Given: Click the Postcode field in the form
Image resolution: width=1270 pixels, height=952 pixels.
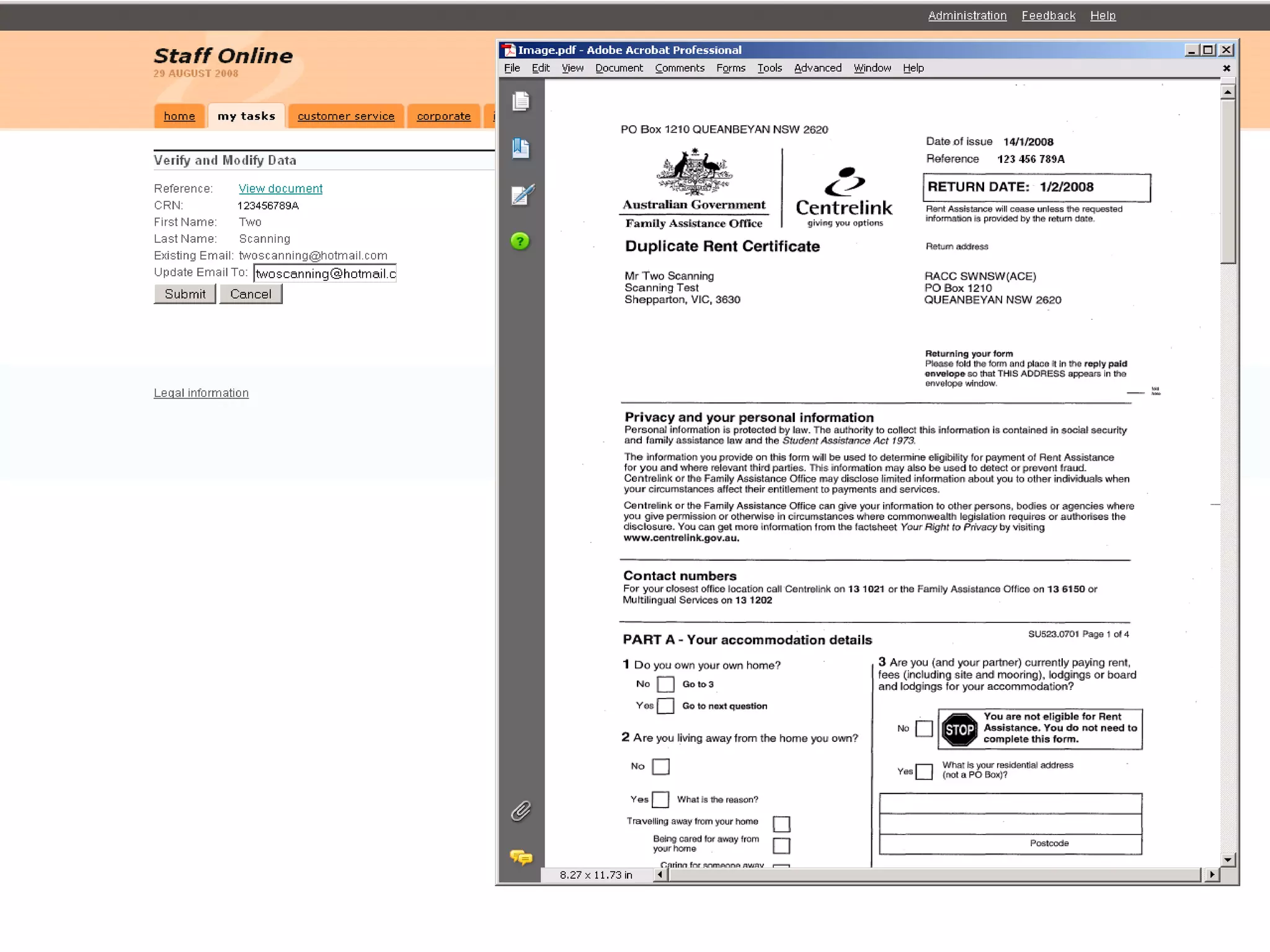Looking at the screenshot, I should coord(1010,844).
